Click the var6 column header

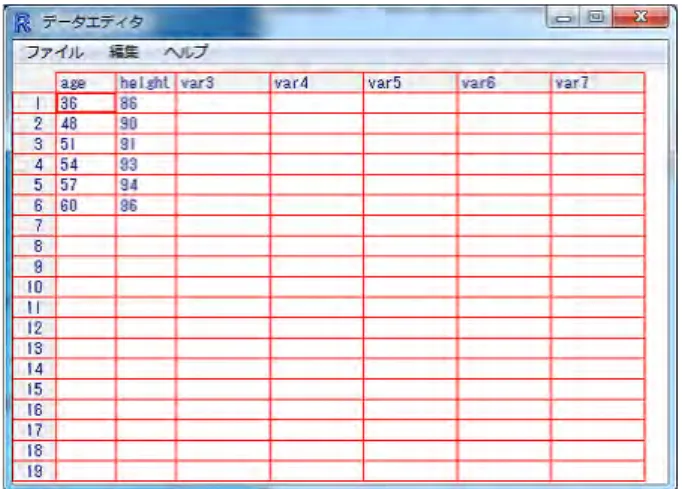click(x=504, y=83)
